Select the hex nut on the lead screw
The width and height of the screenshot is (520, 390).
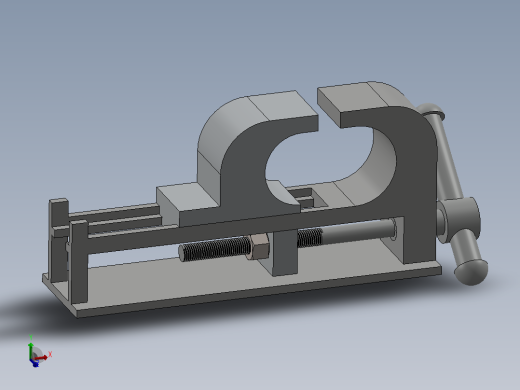click(x=259, y=247)
